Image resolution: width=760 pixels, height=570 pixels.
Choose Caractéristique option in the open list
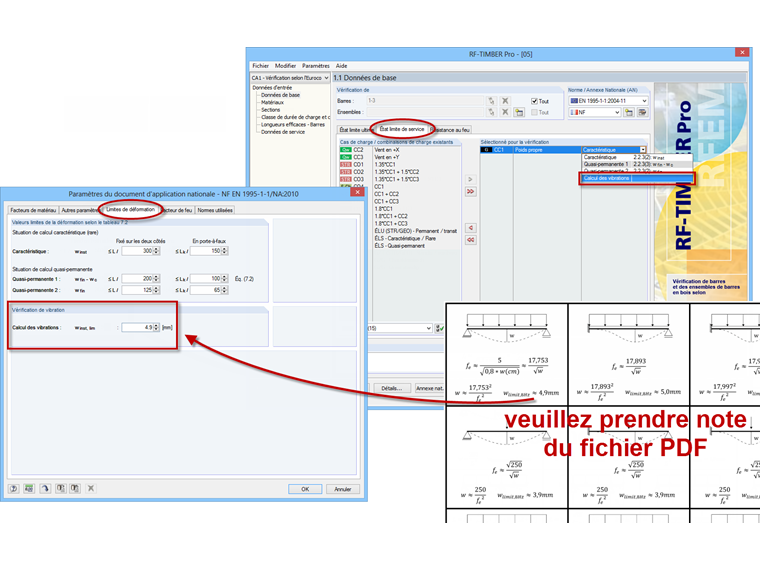pyautogui.click(x=636, y=158)
